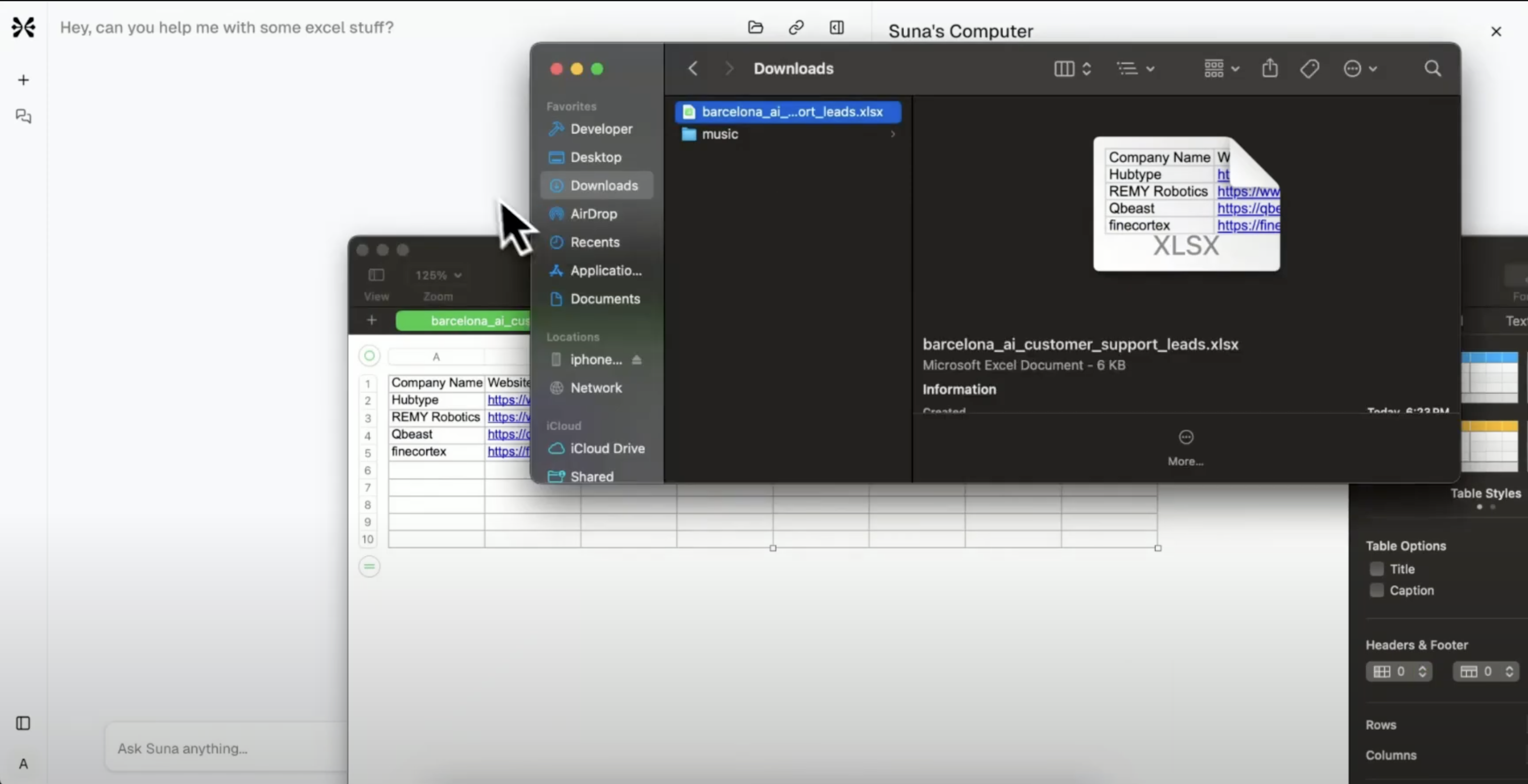
Task: Click Numbers View sidebar icon
Action: pyautogui.click(x=376, y=275)
